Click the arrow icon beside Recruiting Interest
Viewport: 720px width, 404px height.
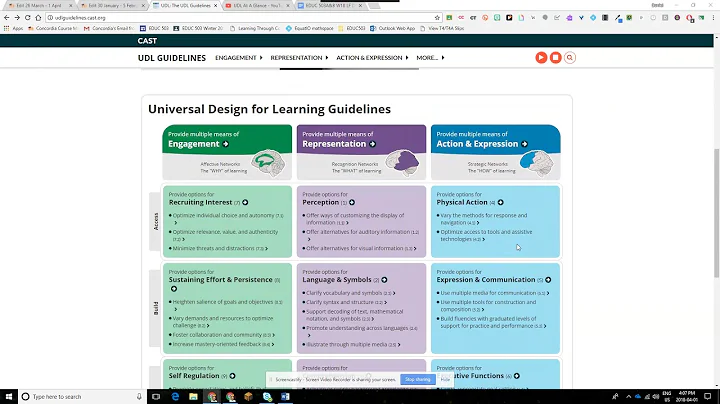245,202
